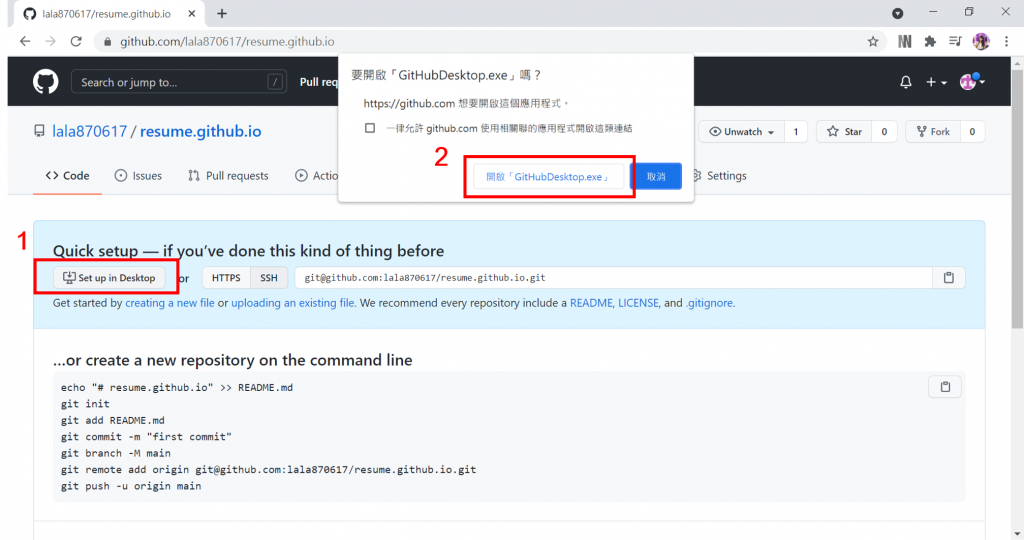Click the star count 0
Image resolution: width=1024 pixels, height=540 pixels.
point(884,131)
